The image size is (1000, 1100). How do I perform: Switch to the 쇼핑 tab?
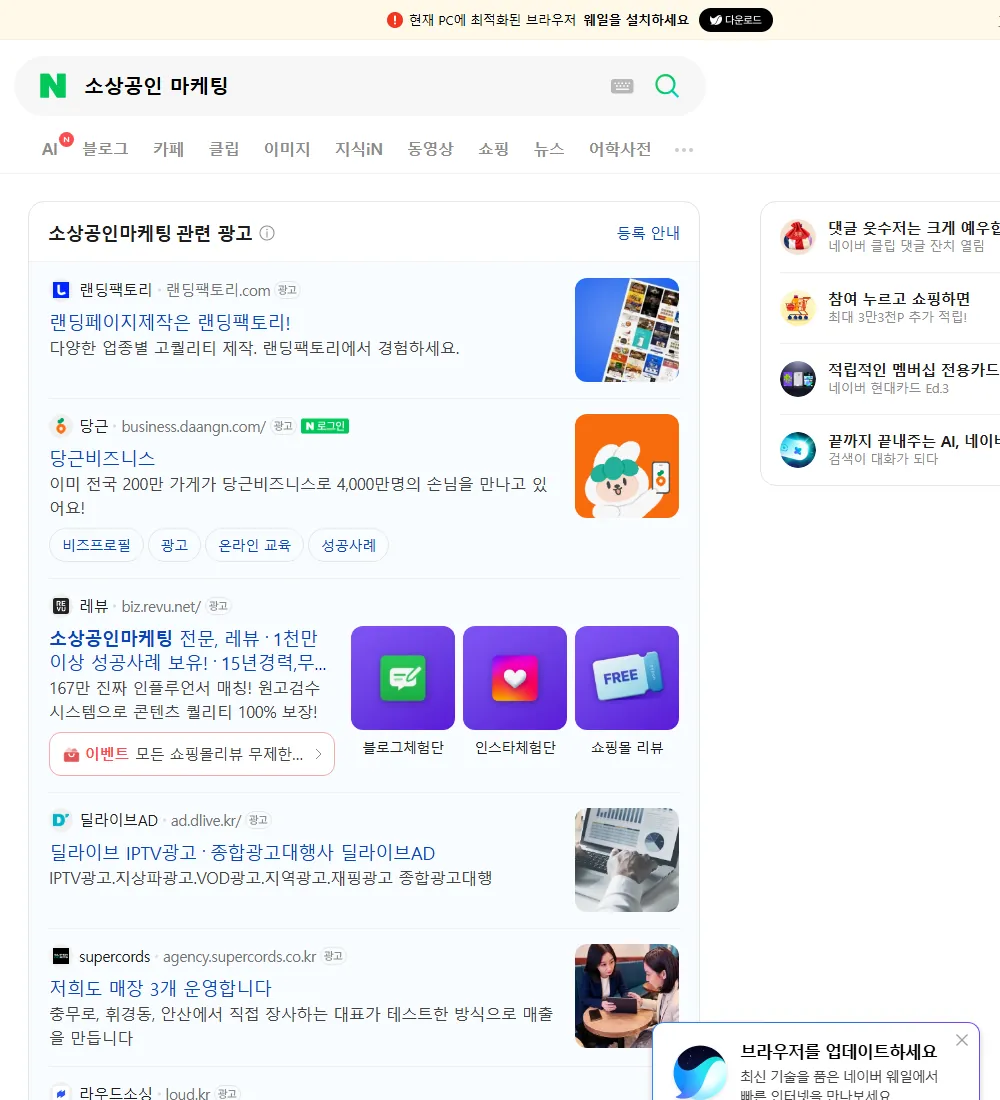coord(493,149)
